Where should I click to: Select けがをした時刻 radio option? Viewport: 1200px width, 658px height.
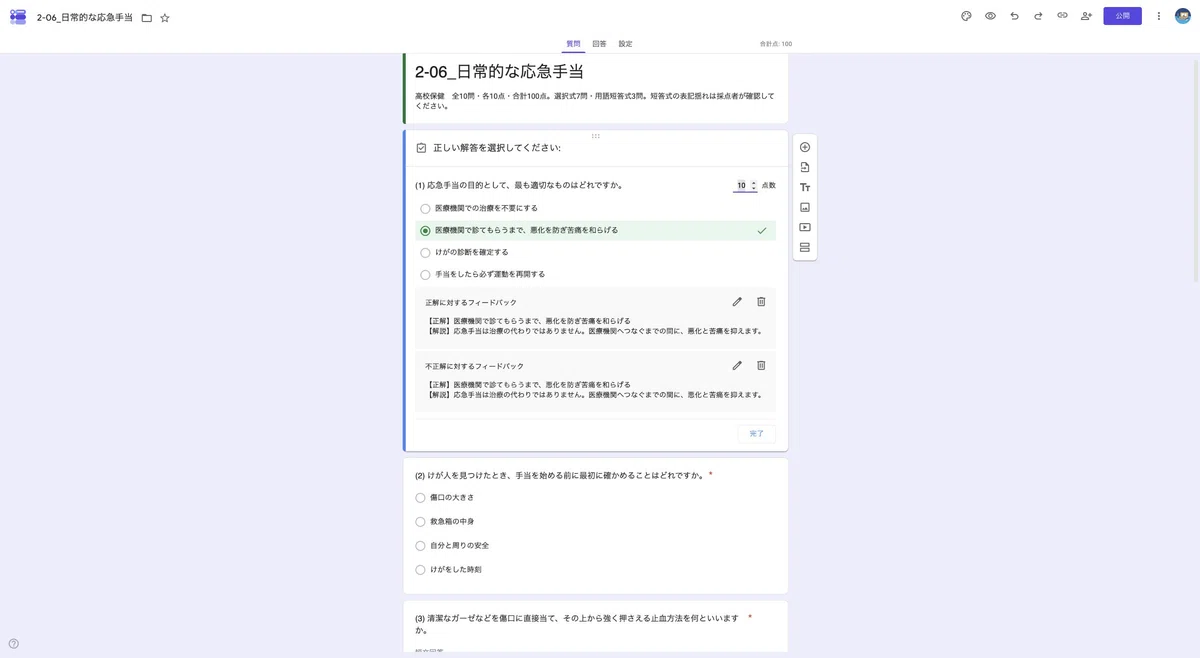point(420,569)
